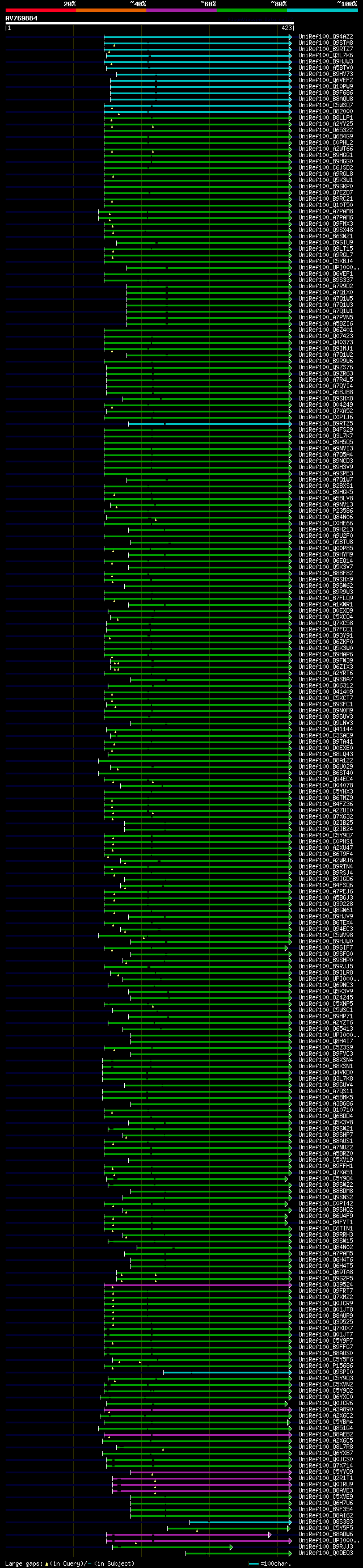The image size is (363, 1568).
Task: Select the AV769884 query title
Action: (22, 18)
